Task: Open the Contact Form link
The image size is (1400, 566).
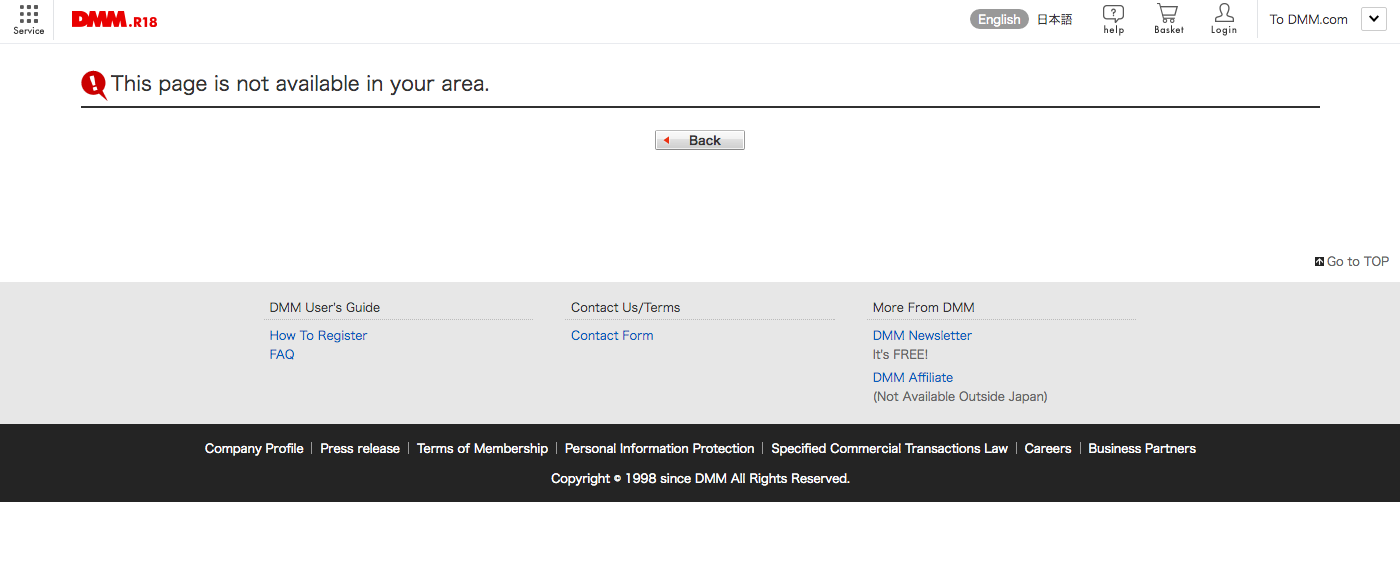Action: [x=612, y=336]
